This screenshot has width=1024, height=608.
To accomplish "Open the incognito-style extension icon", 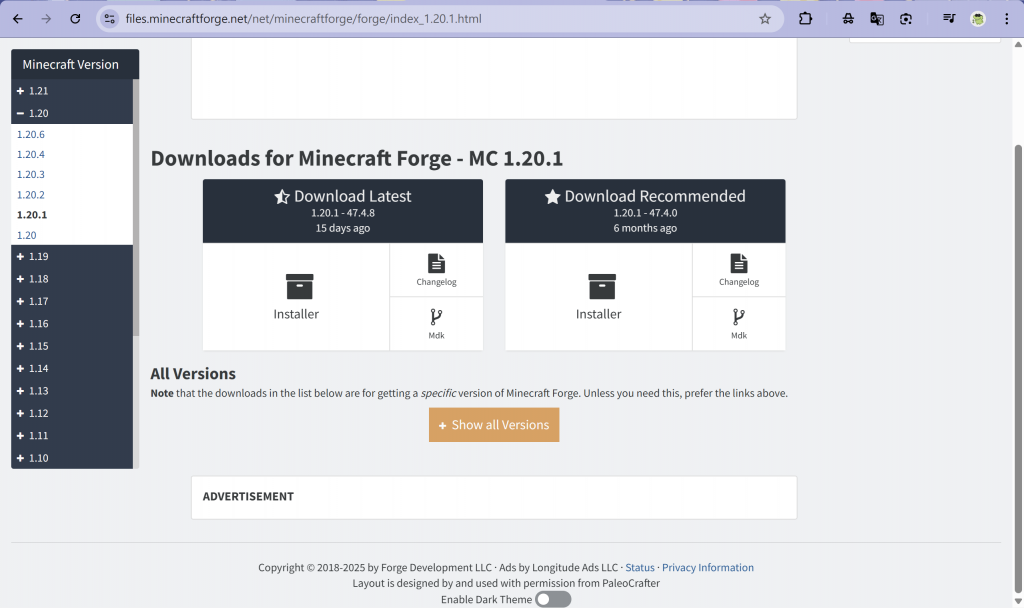I will pos(848,19).
